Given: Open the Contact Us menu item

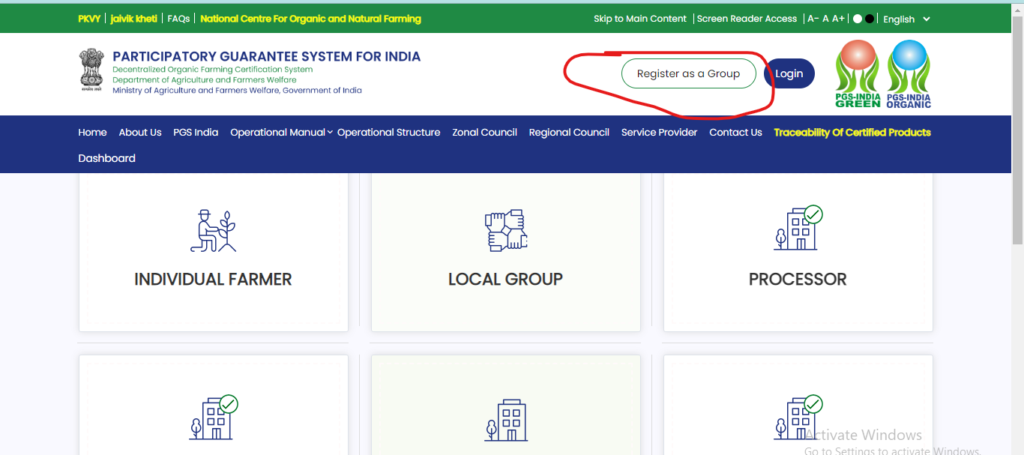Looking at the screenshot, I should click(x=735, y=133).
